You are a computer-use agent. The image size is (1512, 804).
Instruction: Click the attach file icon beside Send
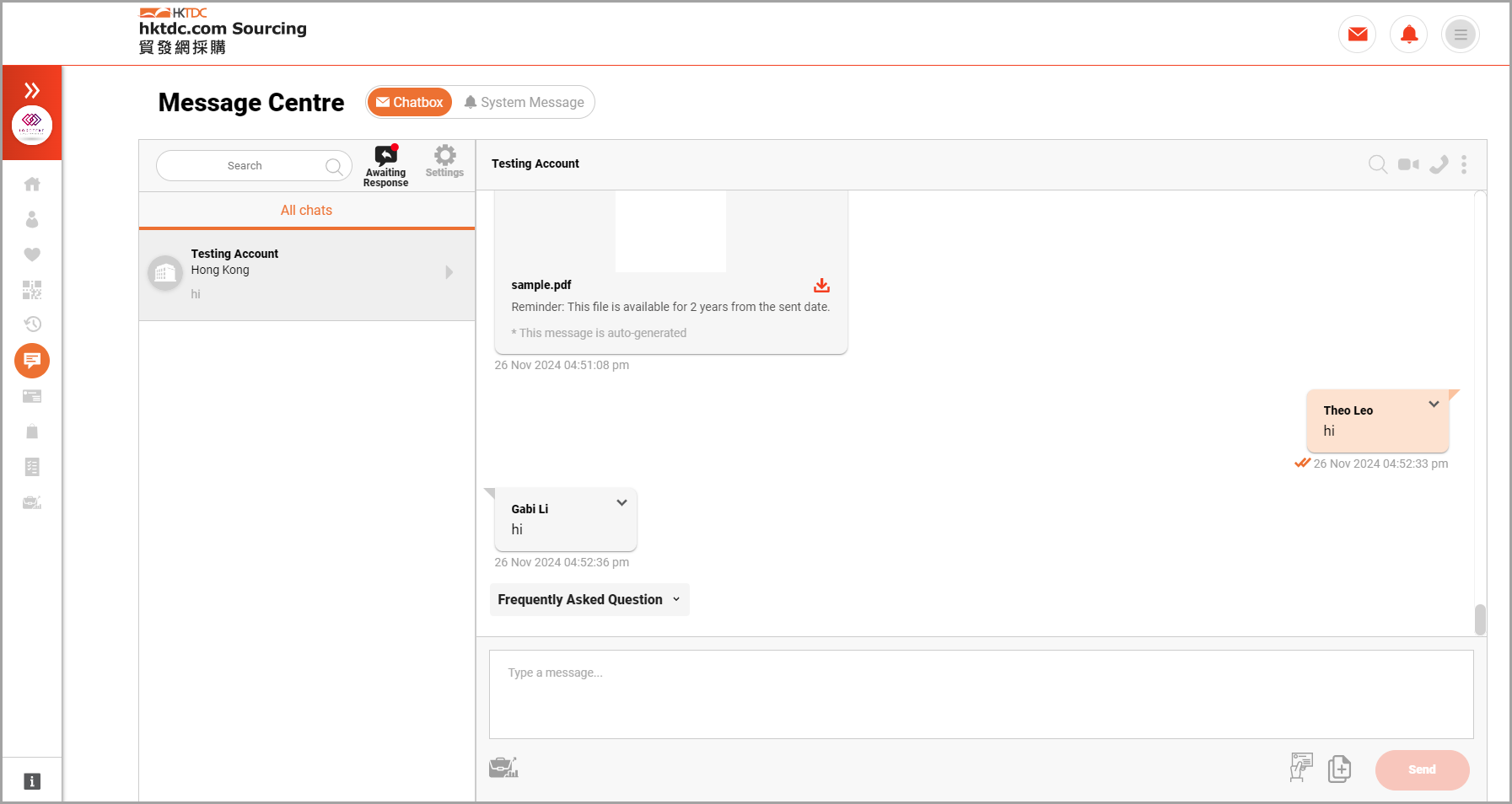(1339, 769)
